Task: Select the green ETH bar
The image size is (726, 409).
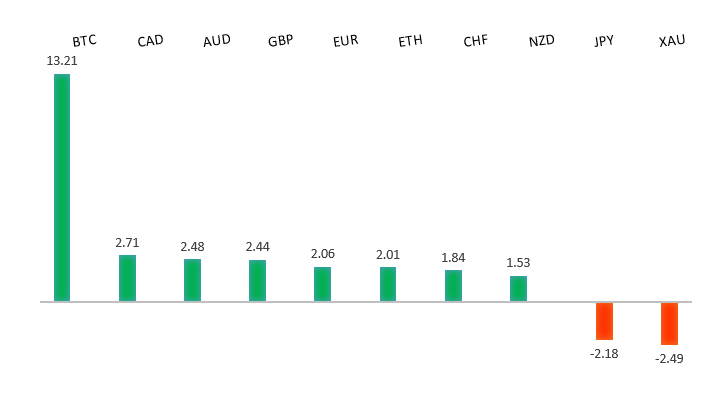Action: click(x=388, y=284)
